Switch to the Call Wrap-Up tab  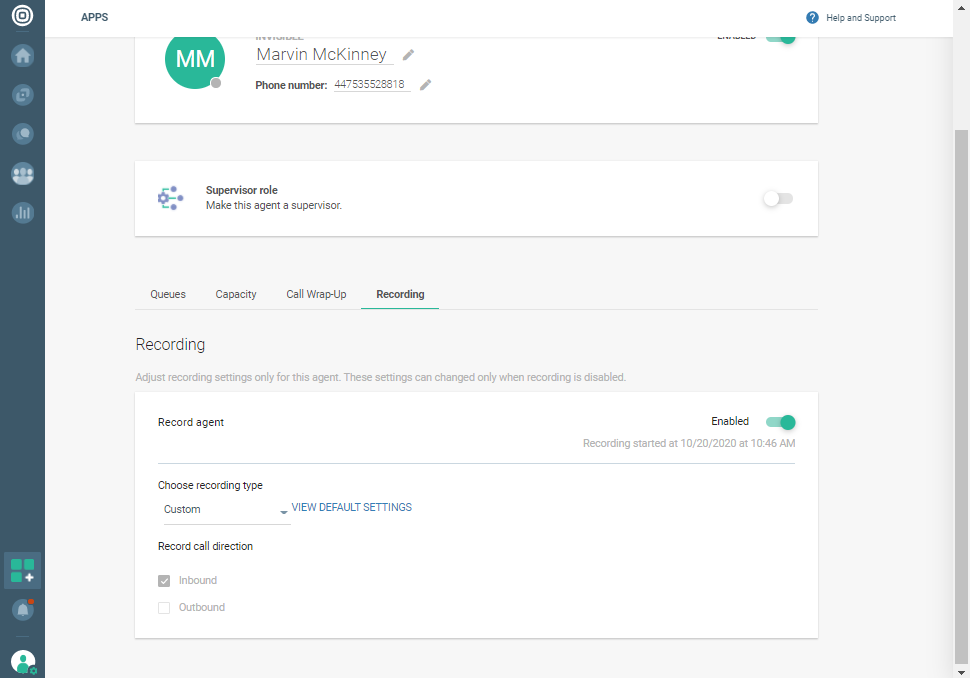[x=316, y=295]
